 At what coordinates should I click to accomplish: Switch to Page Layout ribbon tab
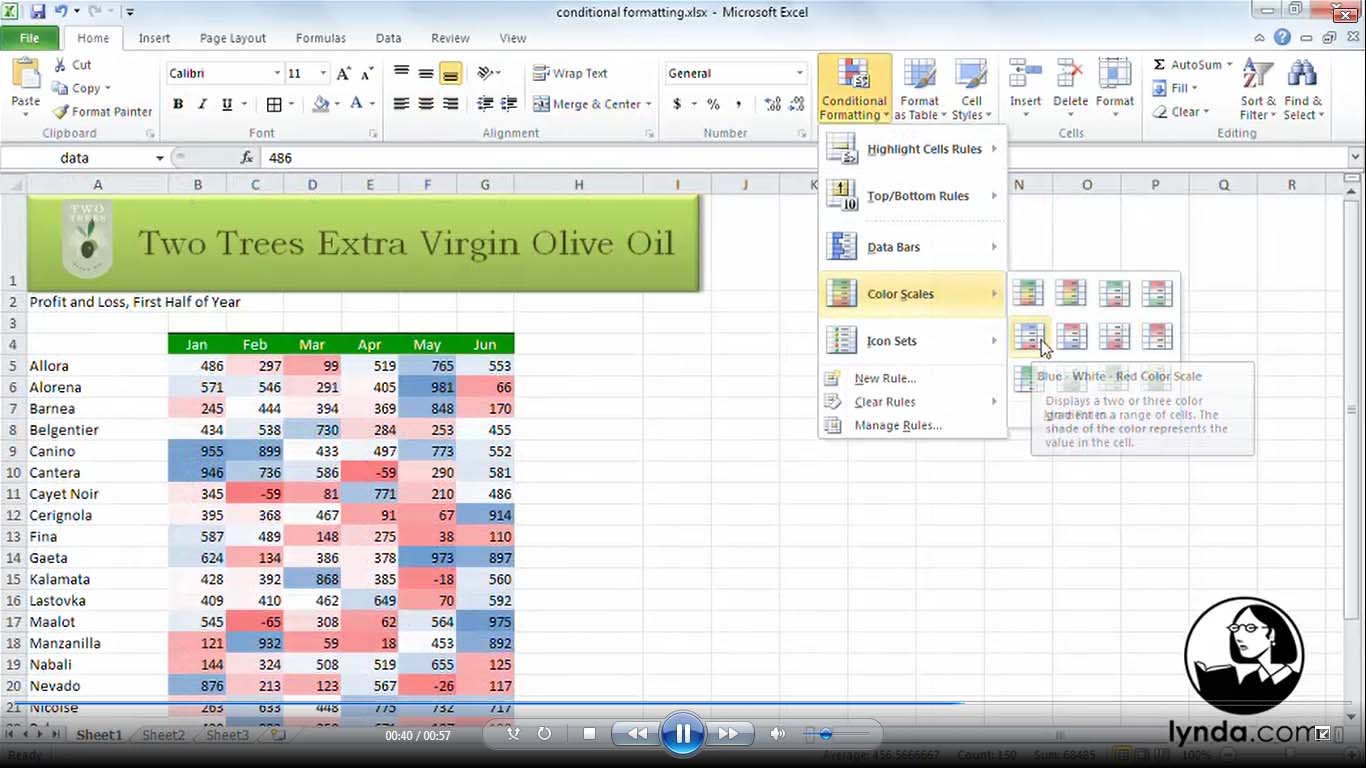233,38
